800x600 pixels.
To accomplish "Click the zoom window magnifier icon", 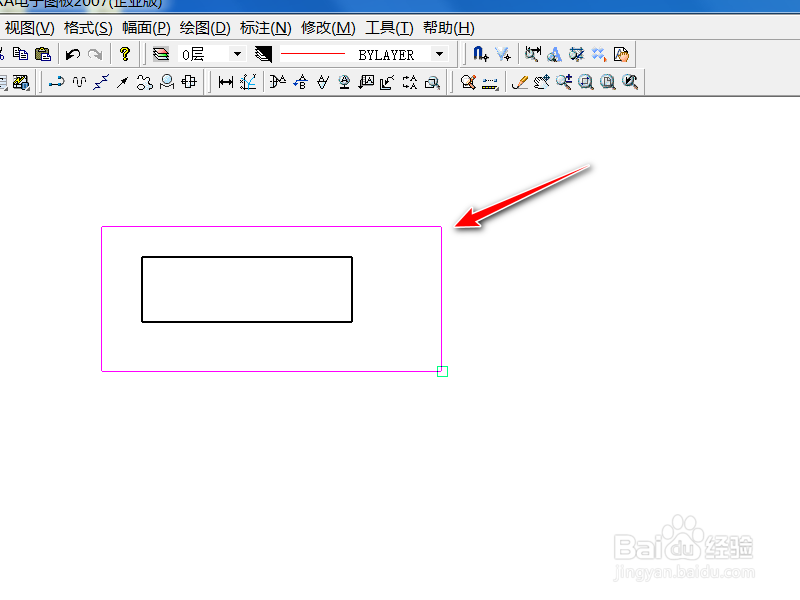I will coord(586,82).
